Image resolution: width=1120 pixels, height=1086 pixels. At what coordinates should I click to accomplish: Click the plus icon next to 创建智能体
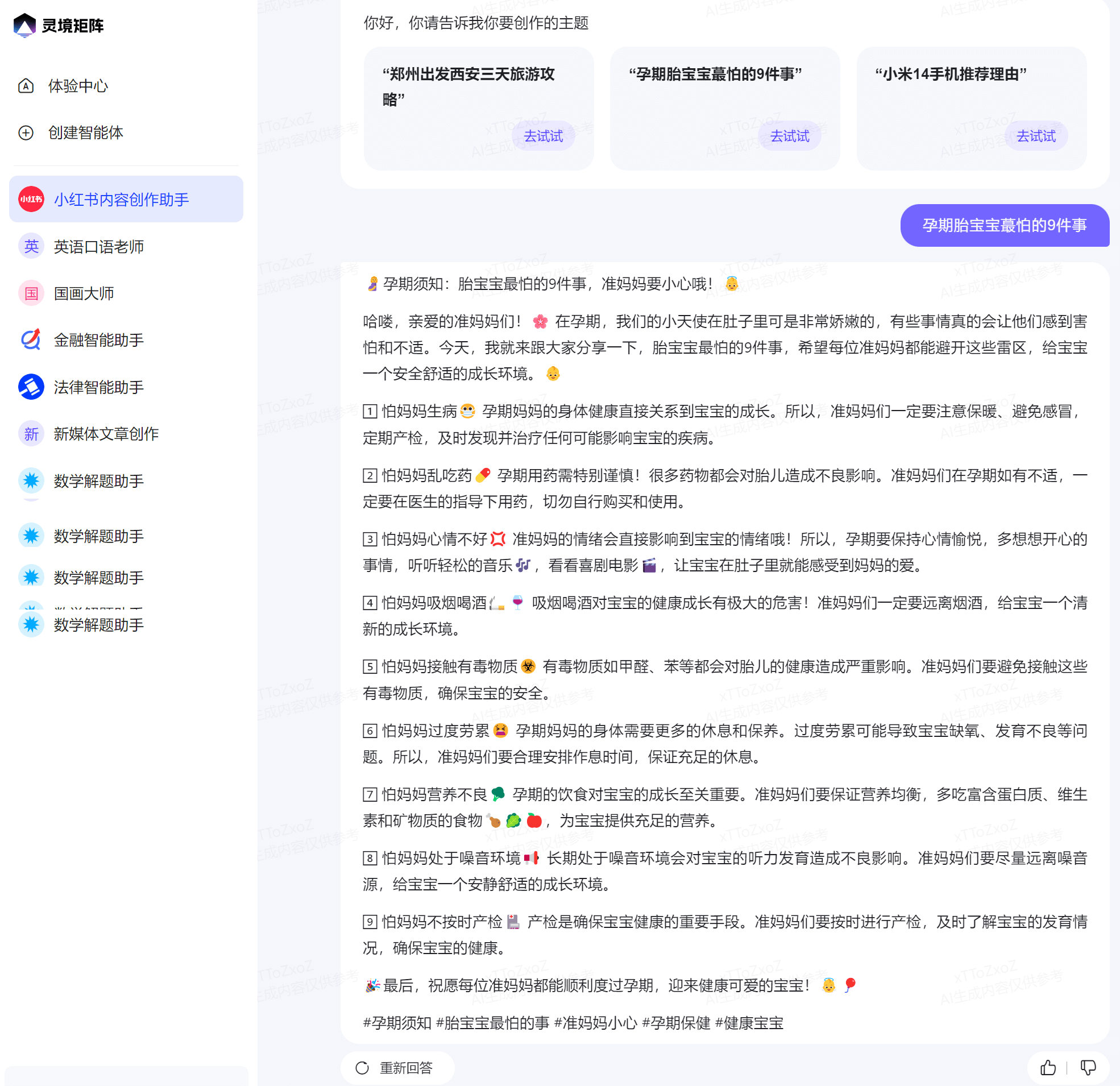(x=25, y=132)
